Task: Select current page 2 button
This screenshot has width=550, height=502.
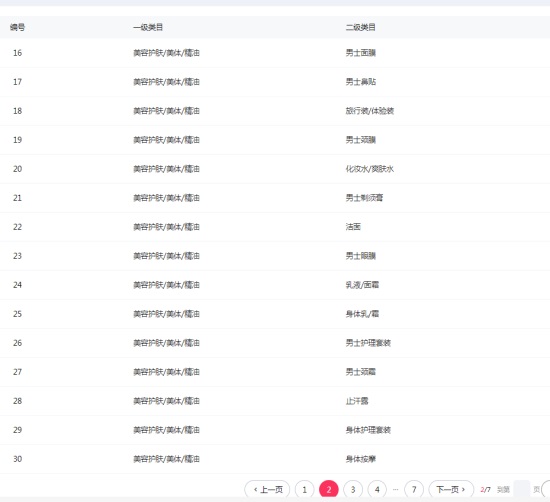Action: 329,489
